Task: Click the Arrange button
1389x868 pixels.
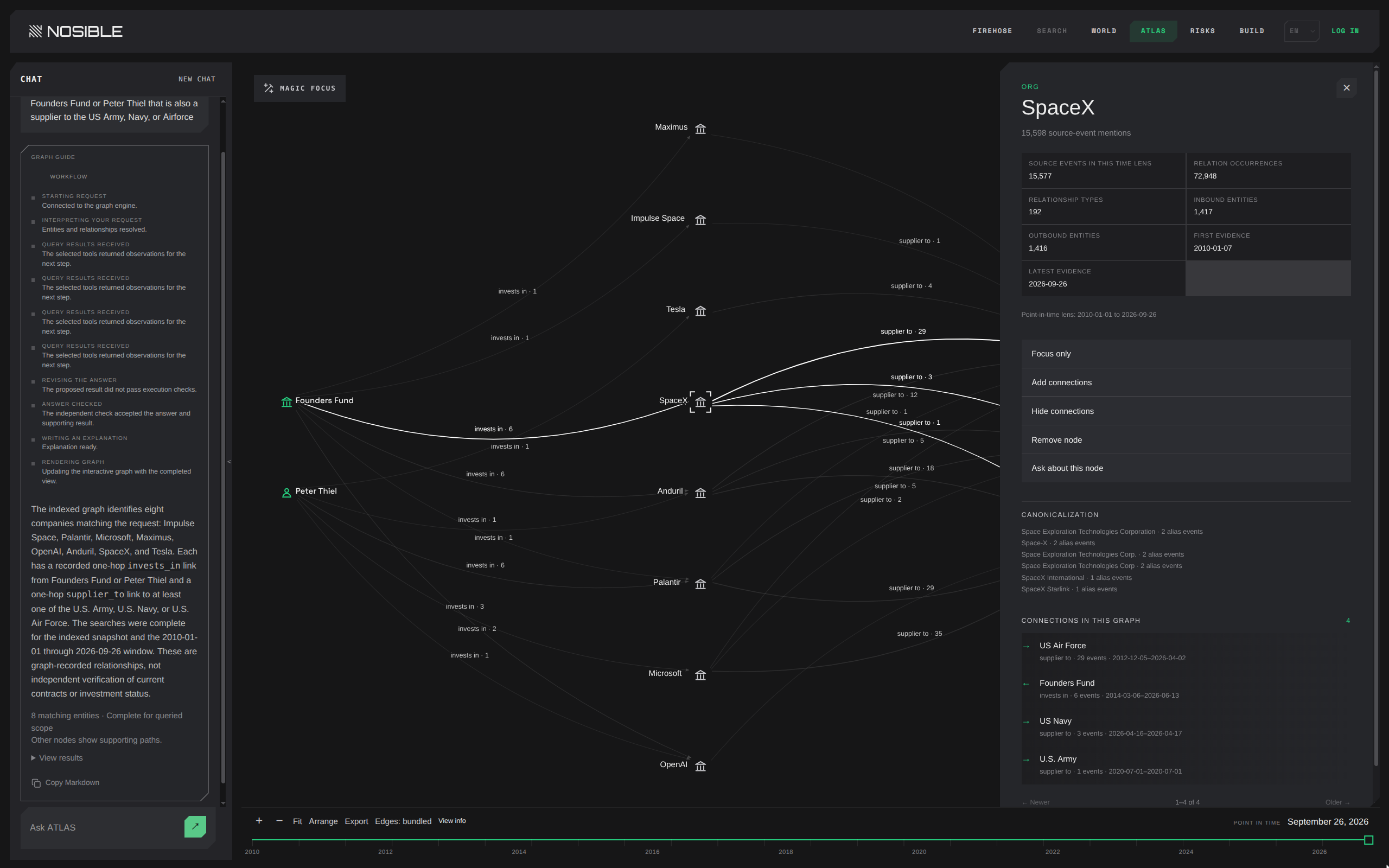Action: click(x=323, y=821)
